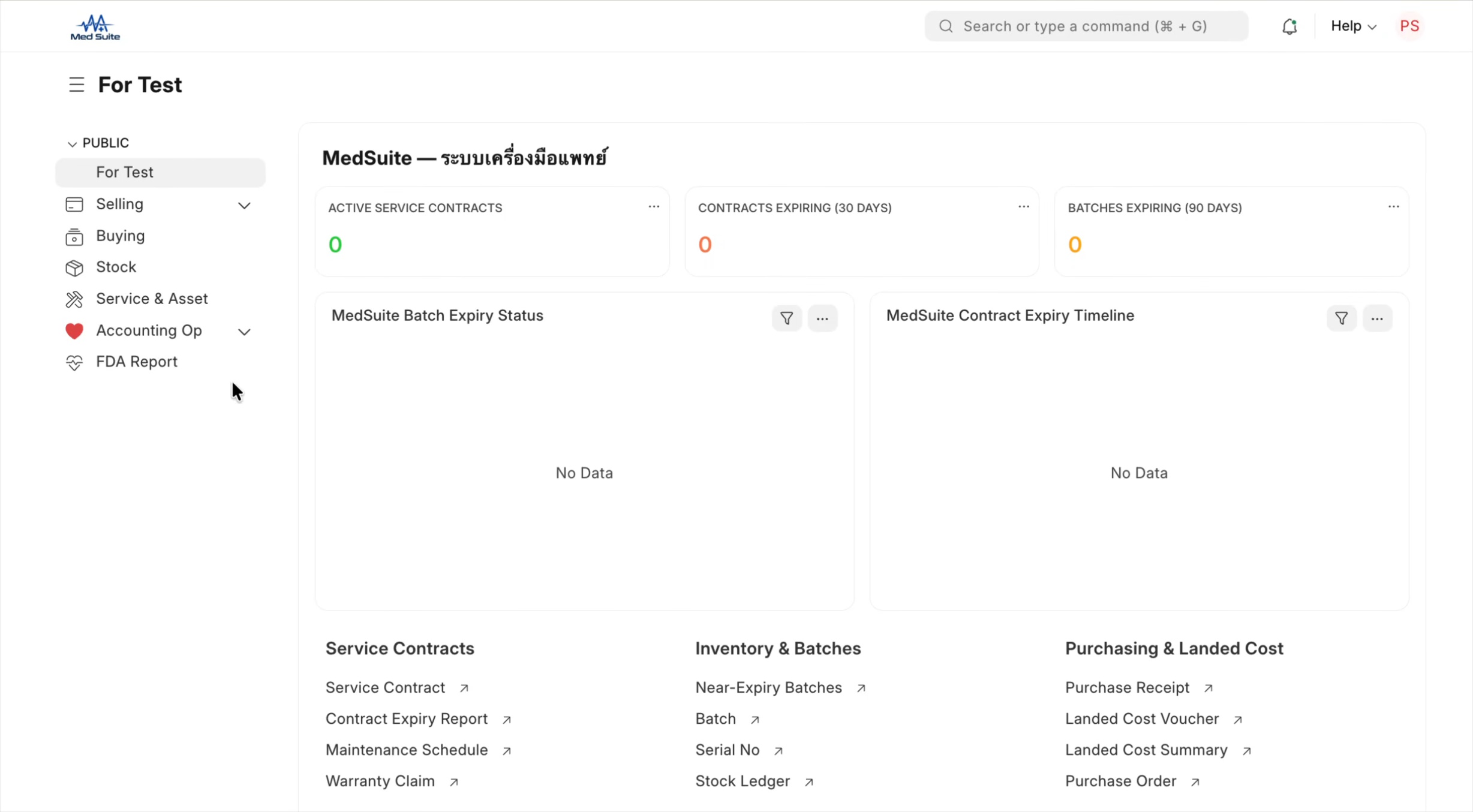Click the Purchasing & Landed Cost heading
The width and height of the screenshot is (1473, 812).
1174,648
